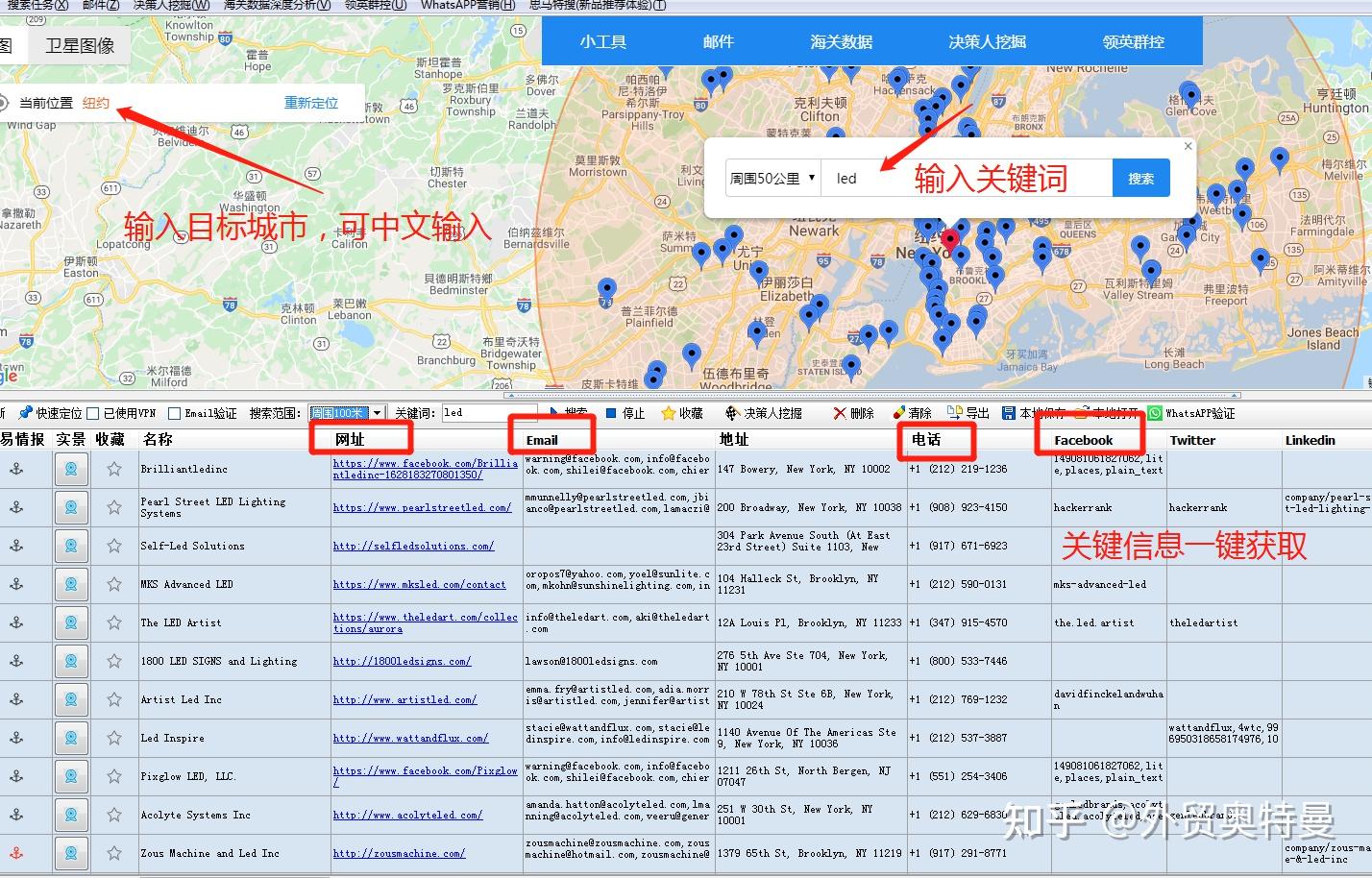This screenshot has width=1372, height=878.
Task: Click the Linkedin column header
Action: [x=1311, y=440]
